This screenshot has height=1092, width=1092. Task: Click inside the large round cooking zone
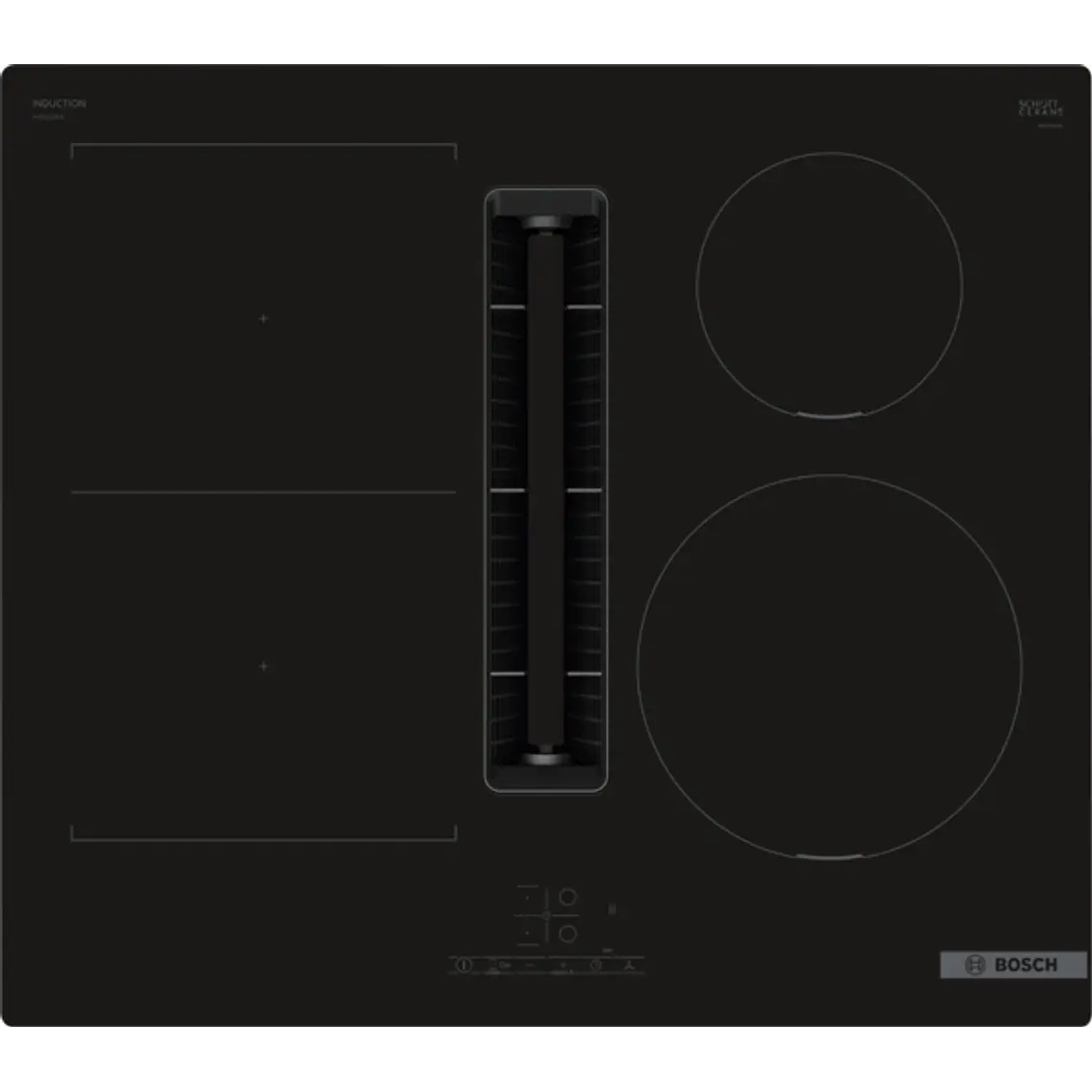[830, 666]
